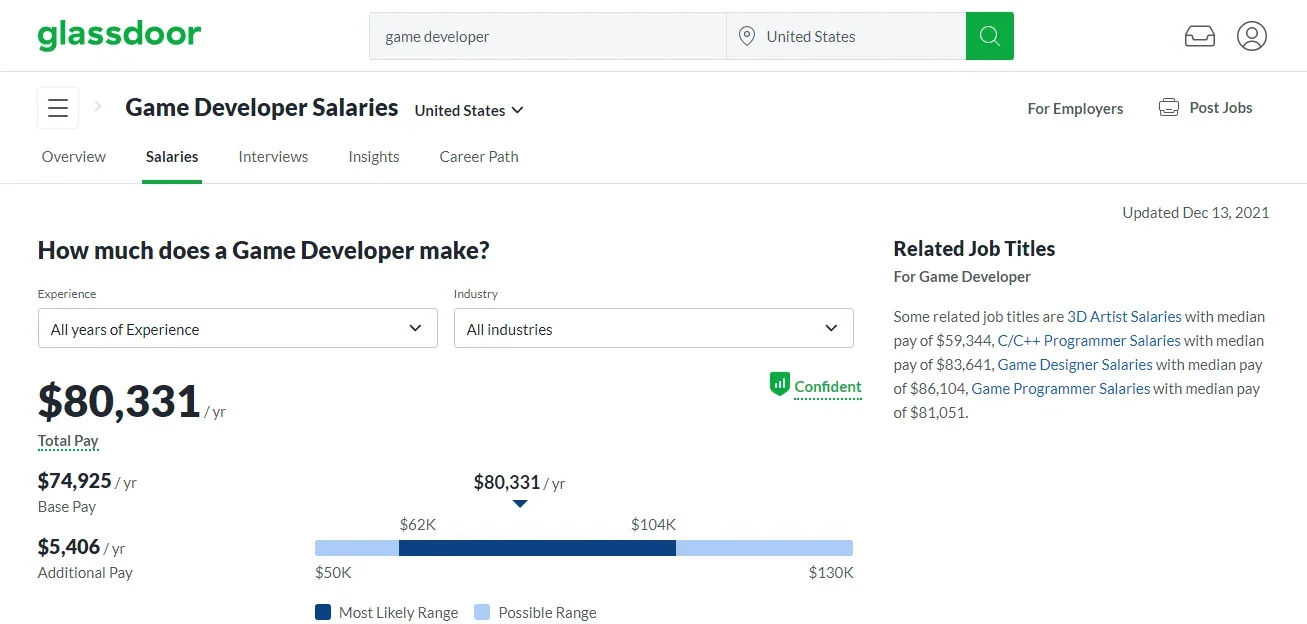This screenshot has height=624, width=1307.
Task: Click the green Confident badge icon
Action: [x=779, y=384]
